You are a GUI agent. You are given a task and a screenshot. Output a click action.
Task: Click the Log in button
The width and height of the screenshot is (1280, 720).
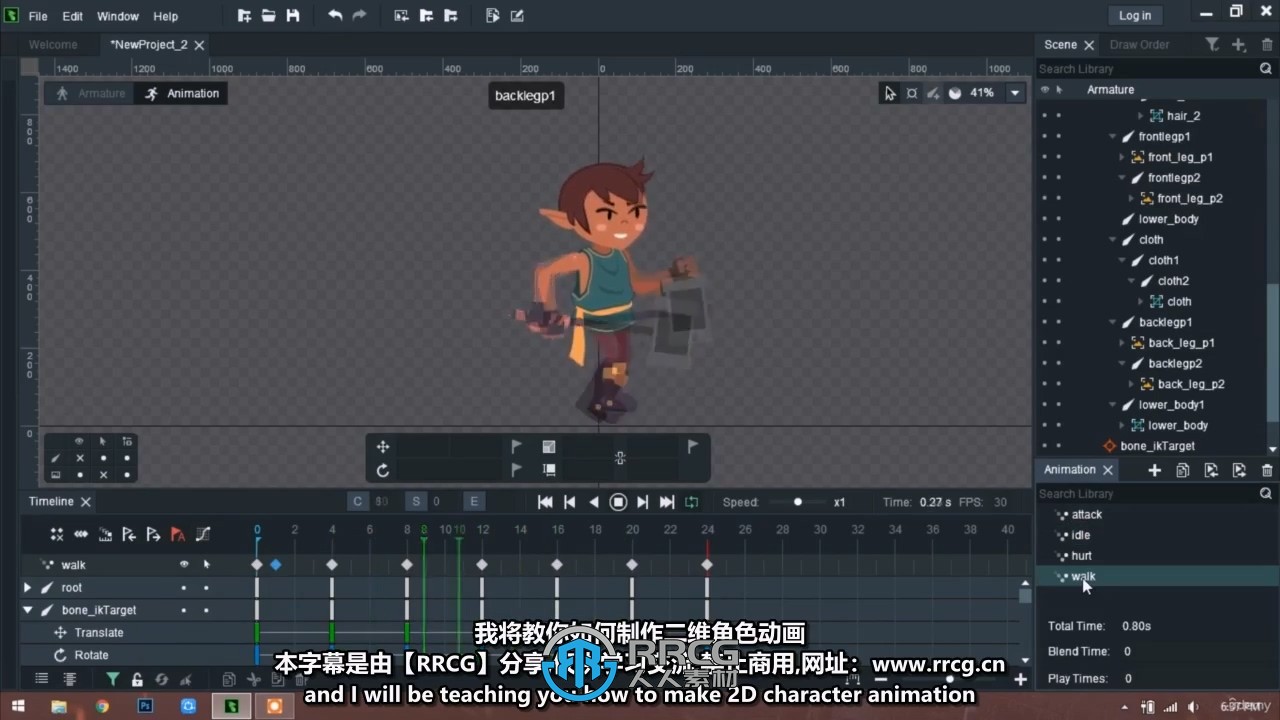[x=1134, y=15]
